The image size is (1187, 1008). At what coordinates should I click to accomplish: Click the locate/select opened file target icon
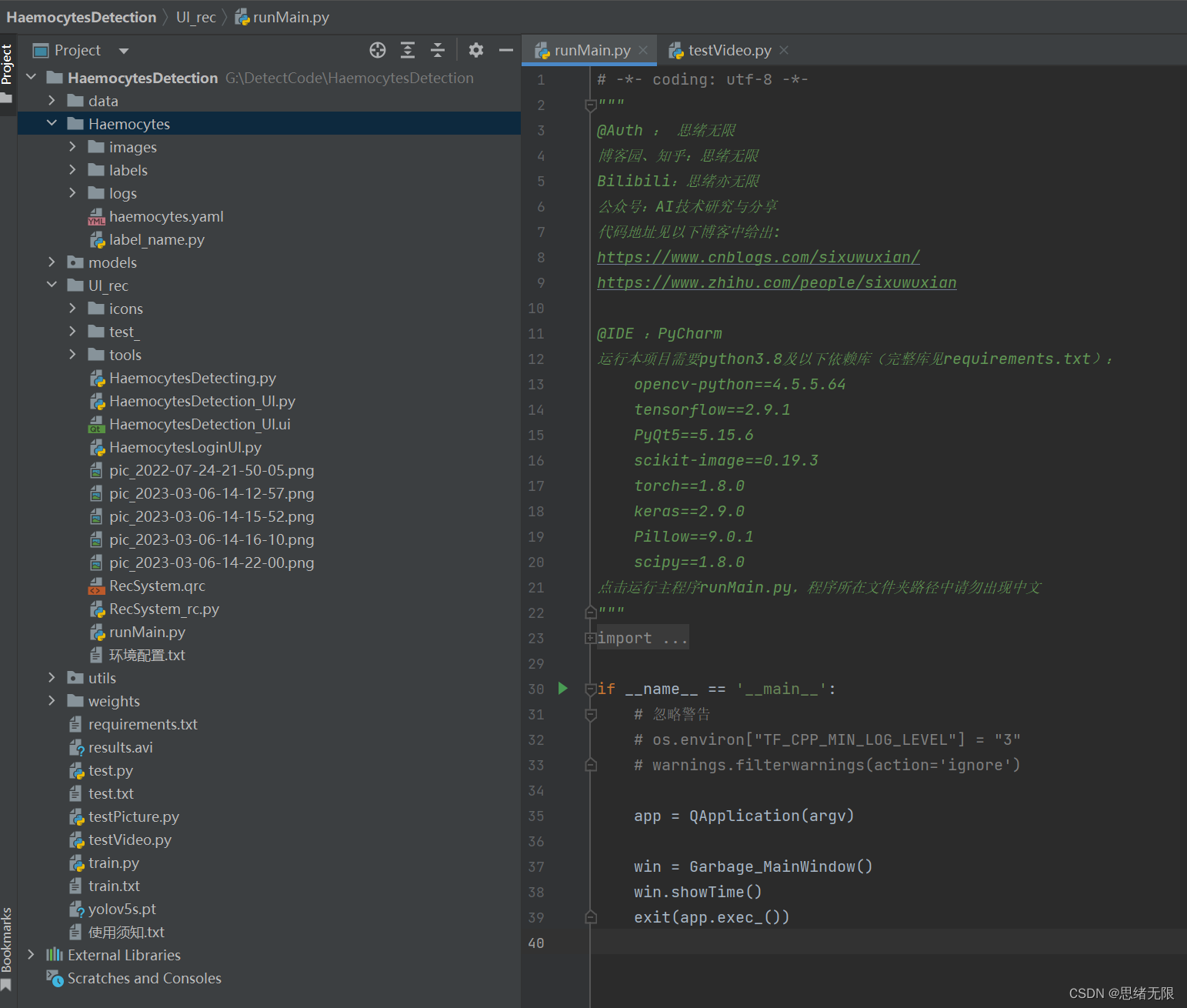378,50
